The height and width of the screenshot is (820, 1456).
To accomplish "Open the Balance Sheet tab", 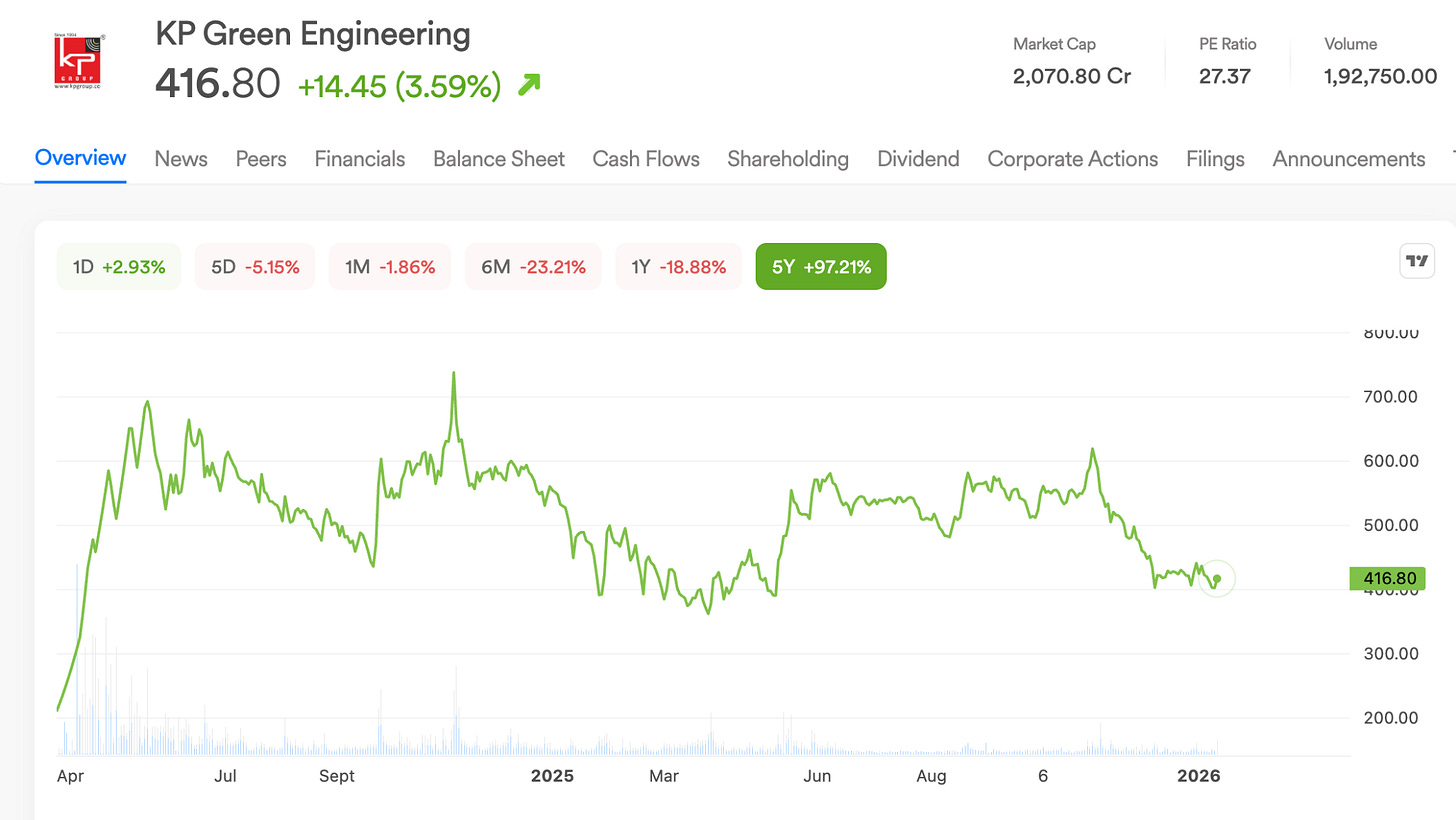I will click(499, 159).
